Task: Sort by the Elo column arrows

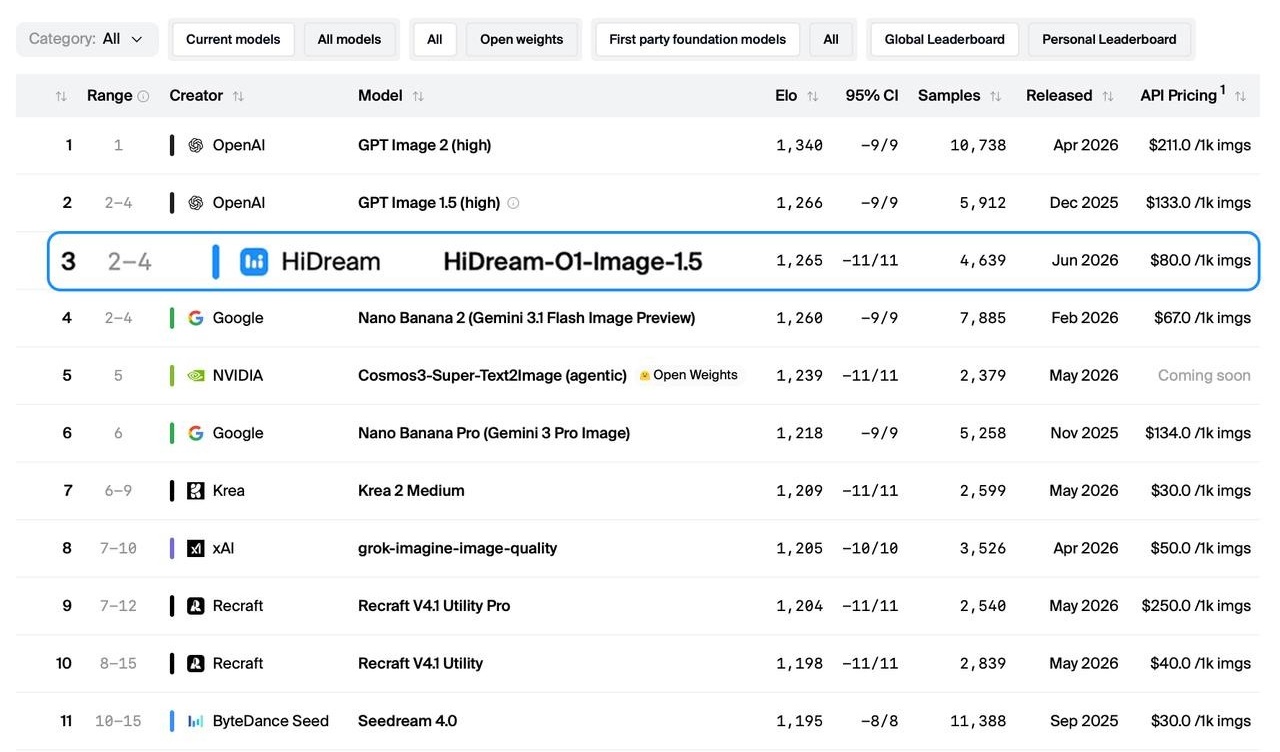Action: click(x=813, y=96)
